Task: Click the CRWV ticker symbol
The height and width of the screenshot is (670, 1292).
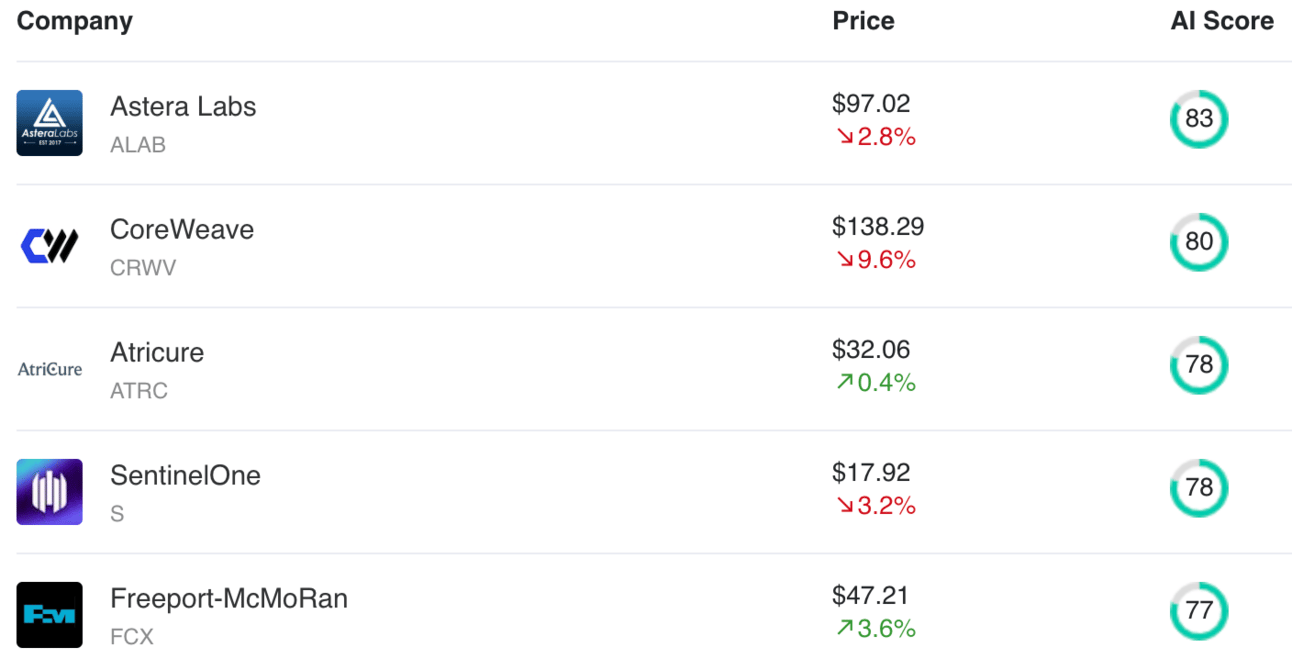Action: point(143,268)
